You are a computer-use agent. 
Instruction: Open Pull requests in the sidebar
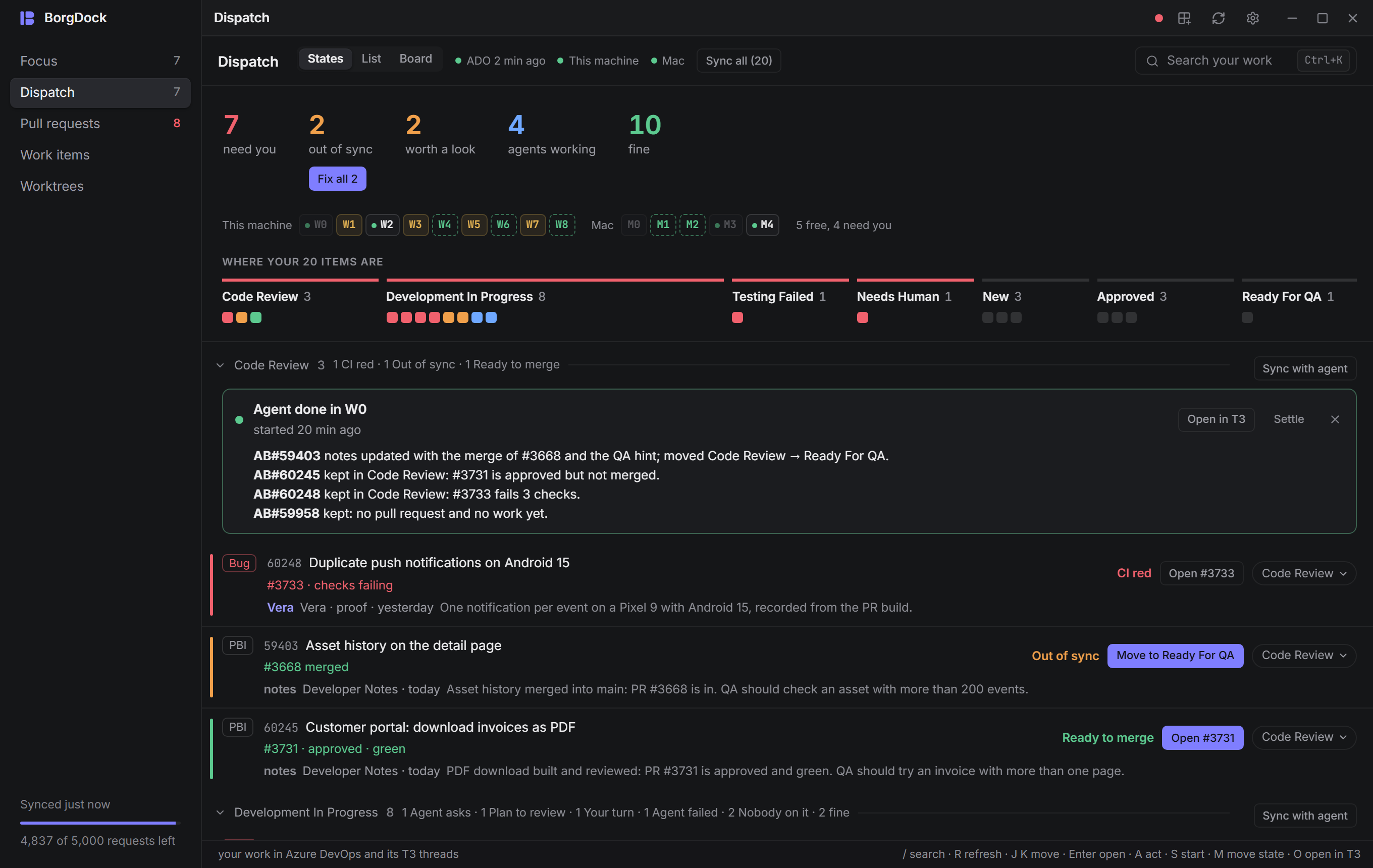pos(100,124)
